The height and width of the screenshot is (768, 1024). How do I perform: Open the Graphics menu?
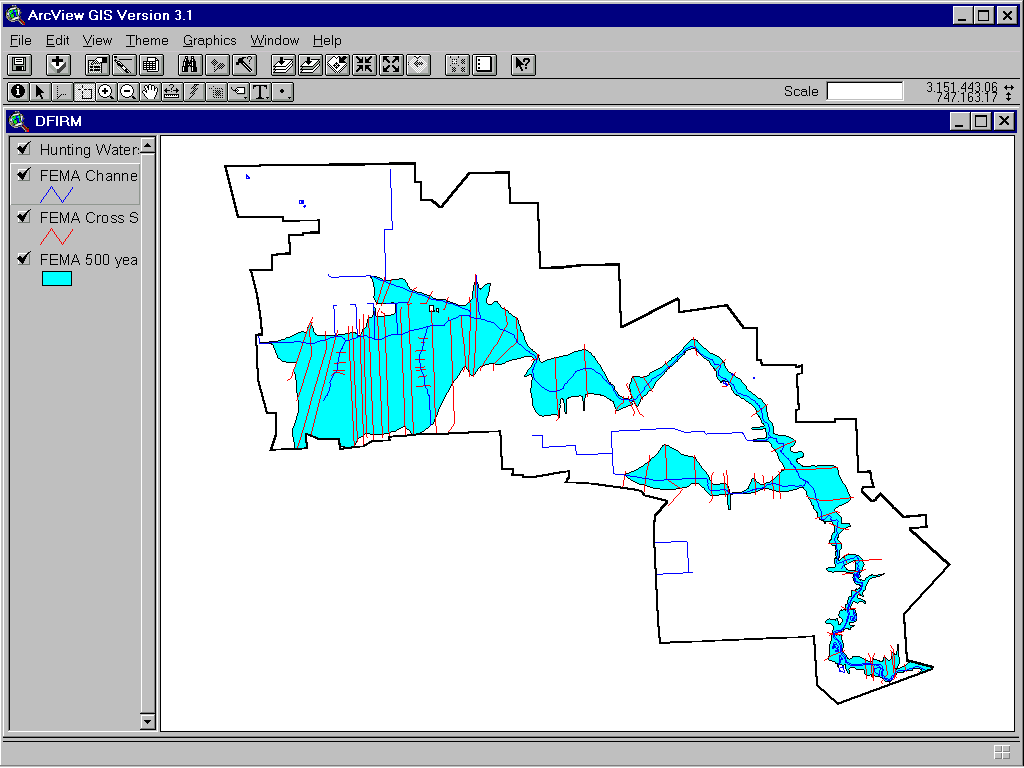click(x=209, y=40)
